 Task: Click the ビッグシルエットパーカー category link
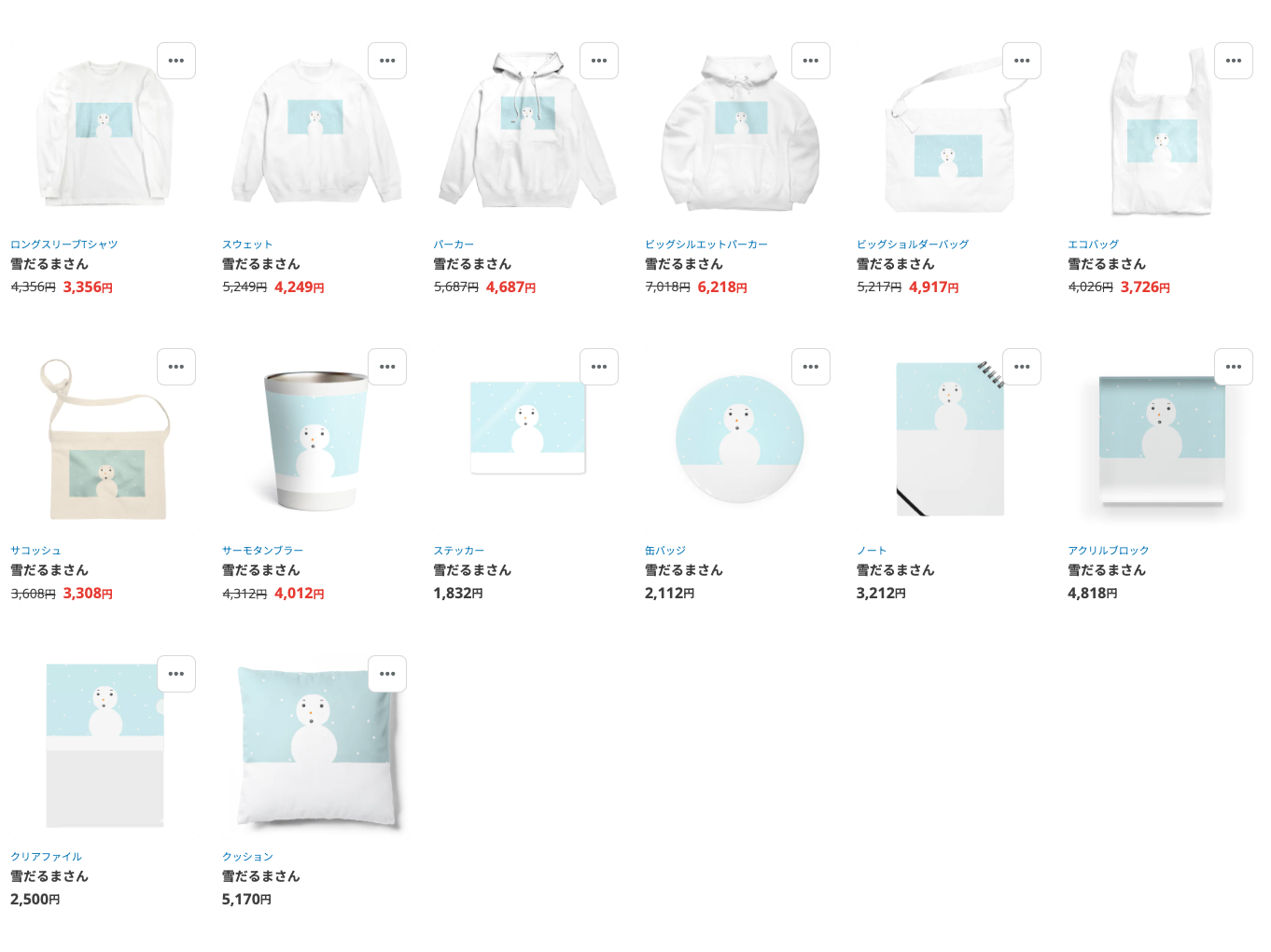(x=706, y=245)
